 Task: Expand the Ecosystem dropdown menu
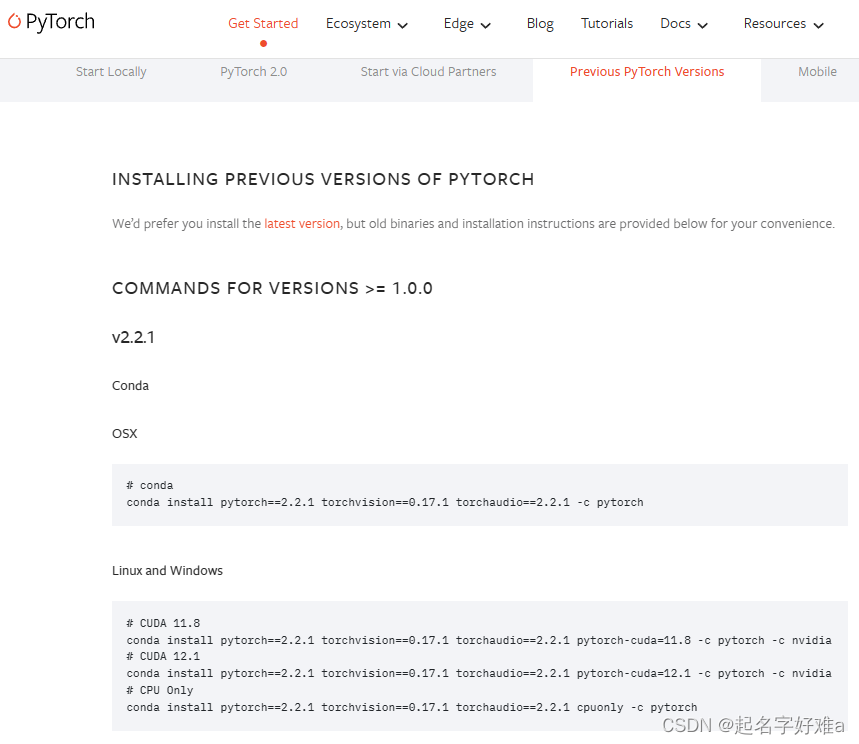(x=366, y=24)
